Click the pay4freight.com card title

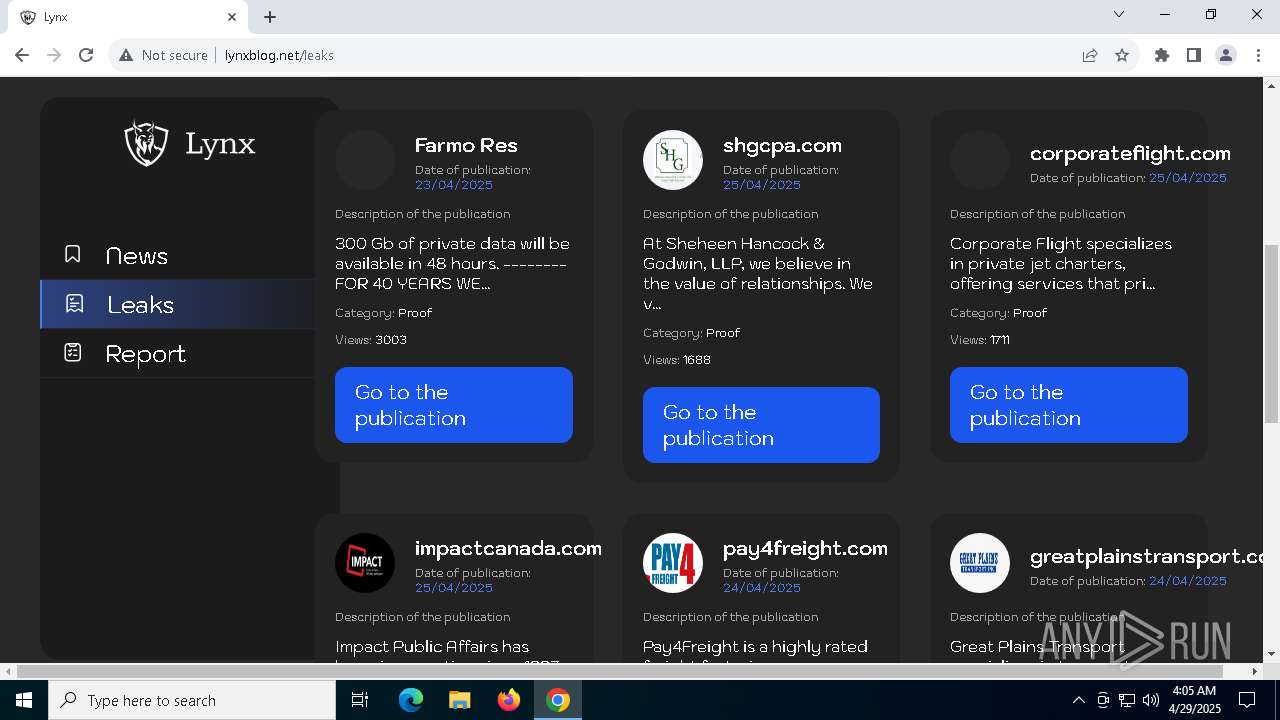805,548
